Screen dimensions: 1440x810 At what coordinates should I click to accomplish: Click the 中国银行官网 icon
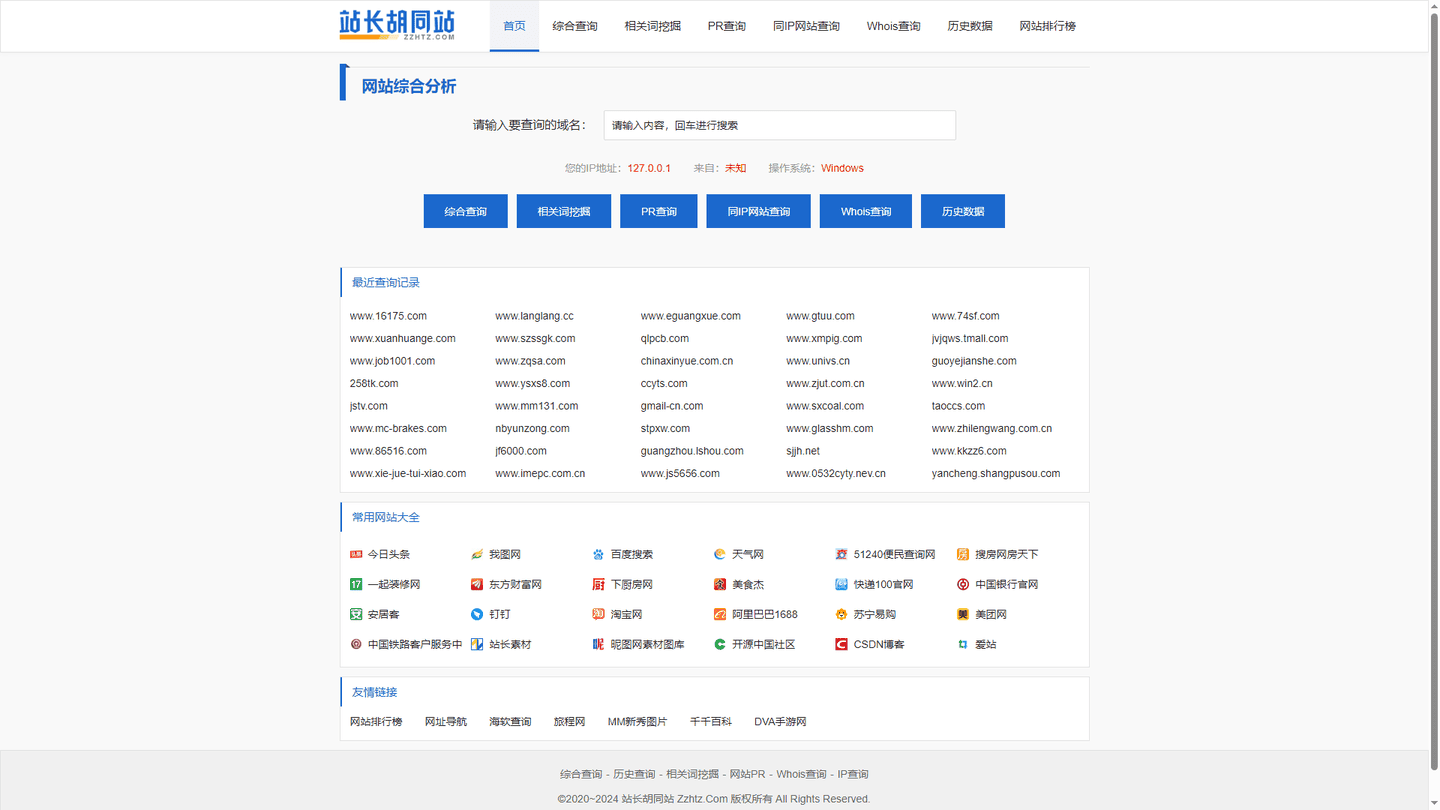[963, 584]
